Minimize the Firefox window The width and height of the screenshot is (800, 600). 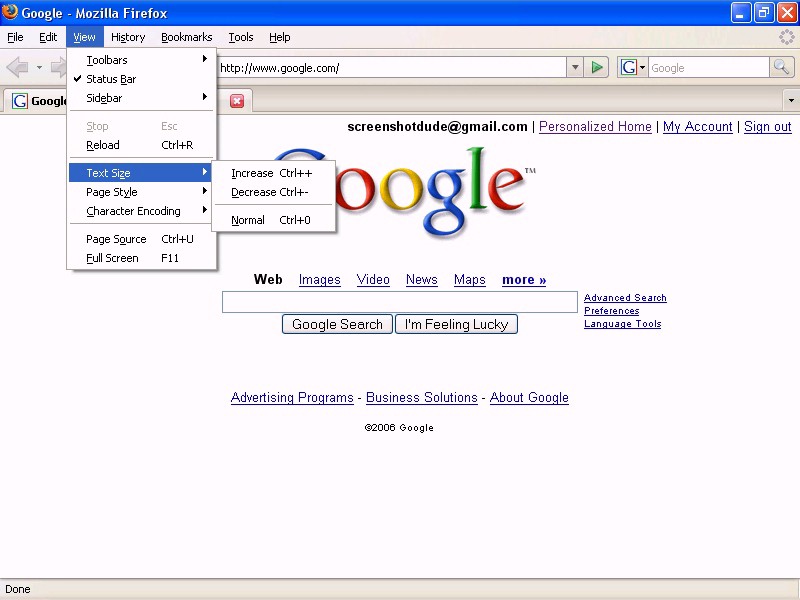point(741,13)
